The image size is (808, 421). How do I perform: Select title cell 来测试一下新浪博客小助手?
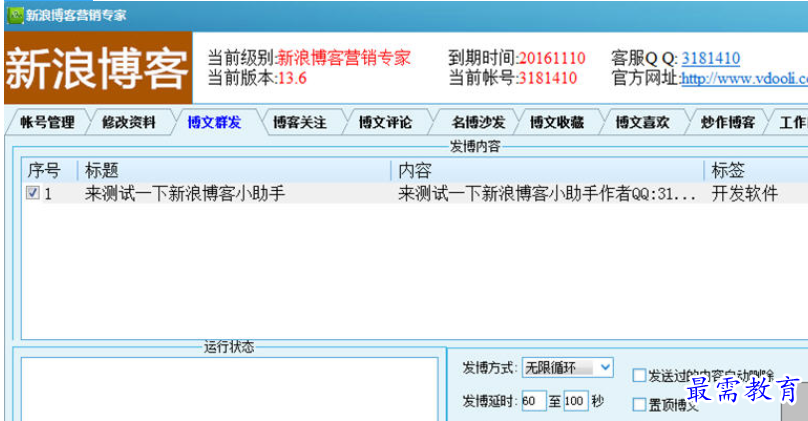click(184, 194)
